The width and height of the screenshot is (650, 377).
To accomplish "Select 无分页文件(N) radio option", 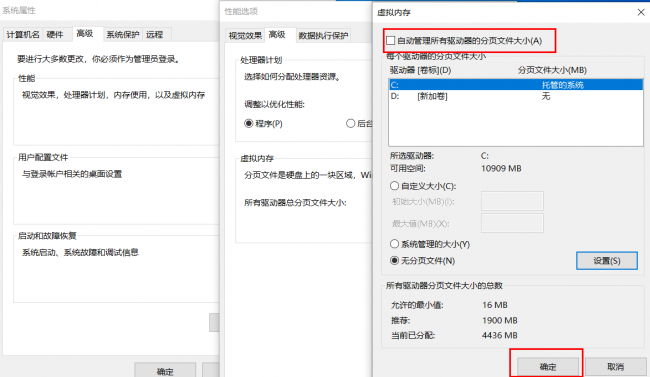I will click(x=395, y=260).
